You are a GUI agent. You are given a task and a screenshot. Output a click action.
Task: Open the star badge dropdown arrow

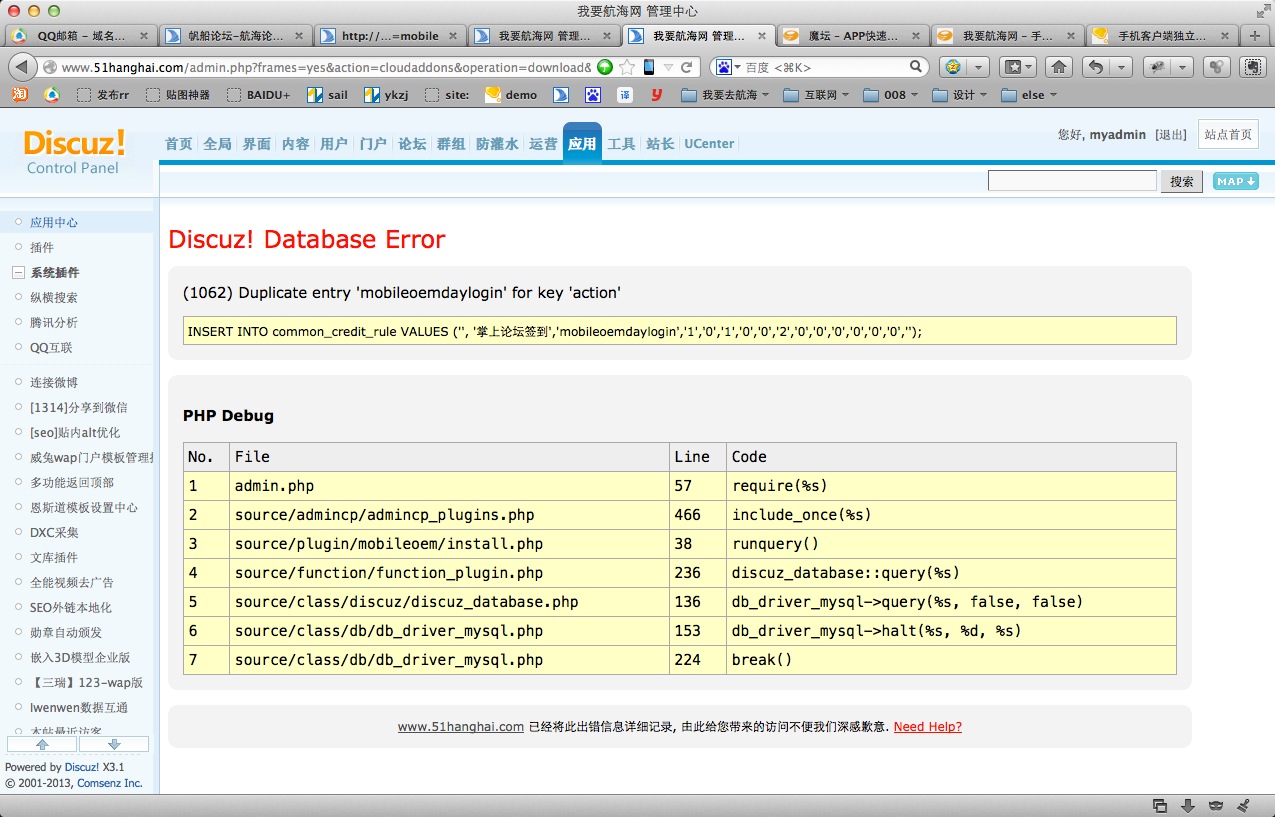pos(977,67)
